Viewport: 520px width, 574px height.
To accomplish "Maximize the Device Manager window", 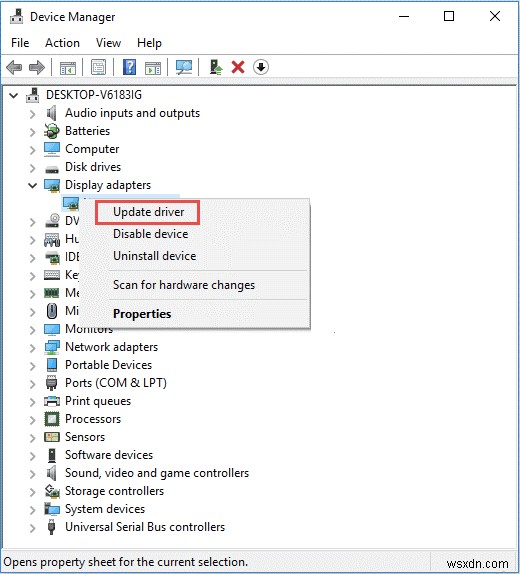I will pos(449,16).
